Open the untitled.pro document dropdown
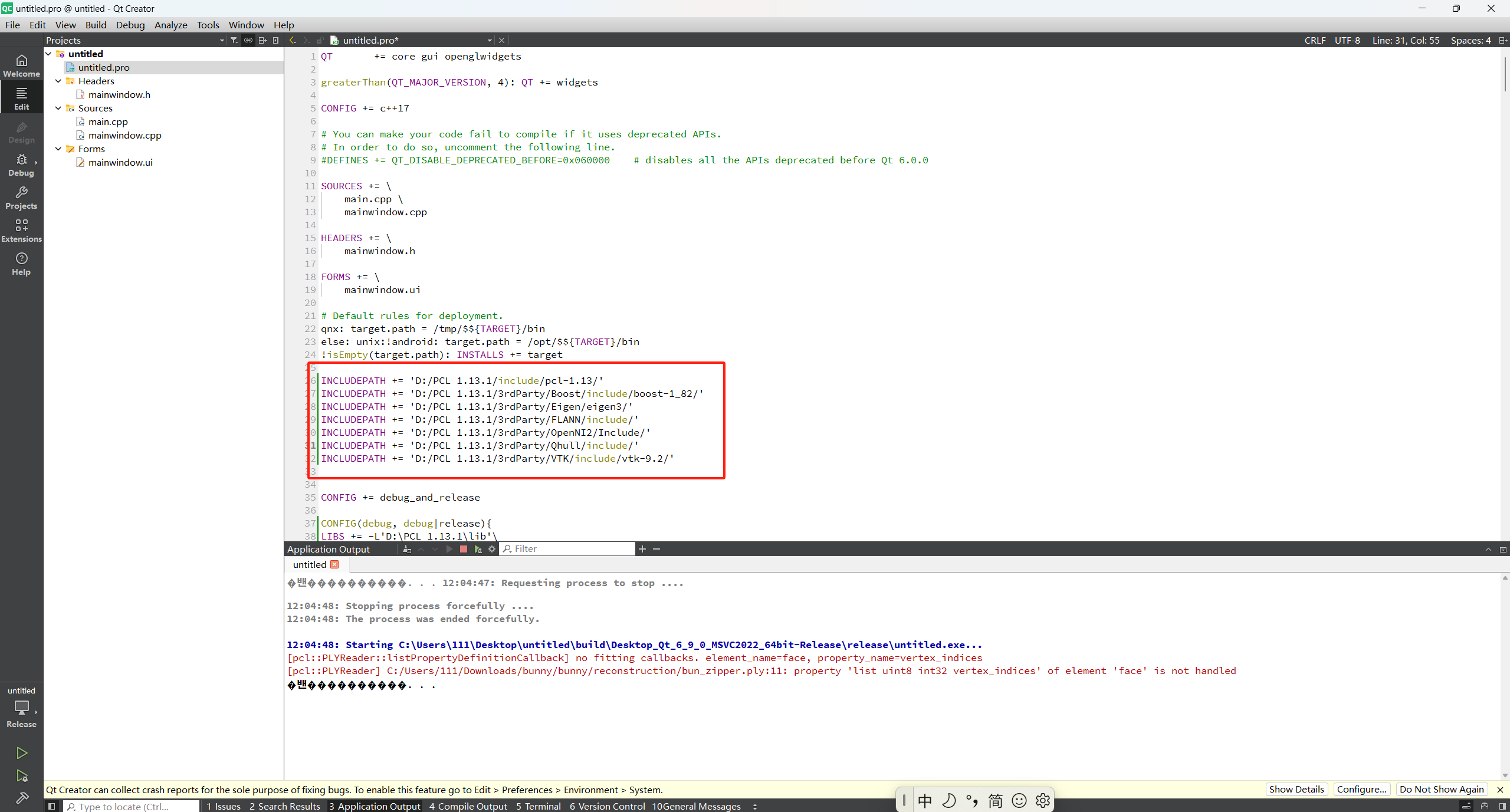This screenshot has height=812, width=1510. pos(489,40)
